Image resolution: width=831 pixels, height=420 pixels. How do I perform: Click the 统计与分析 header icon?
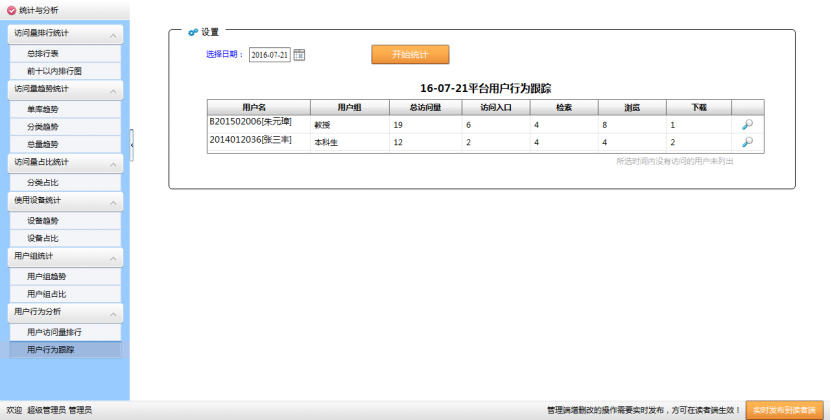point(11,9)
